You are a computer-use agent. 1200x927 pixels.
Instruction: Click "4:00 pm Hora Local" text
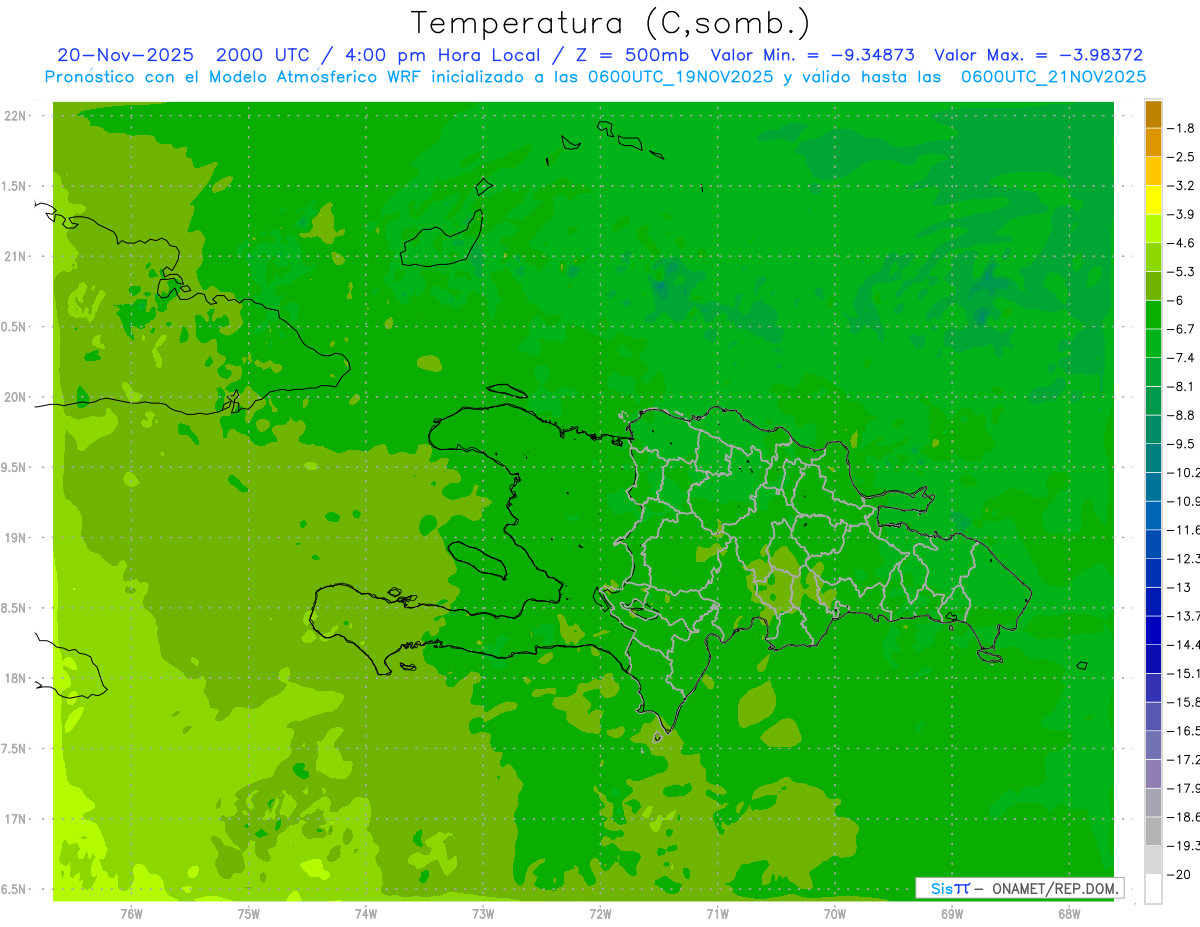coord(441,55)
